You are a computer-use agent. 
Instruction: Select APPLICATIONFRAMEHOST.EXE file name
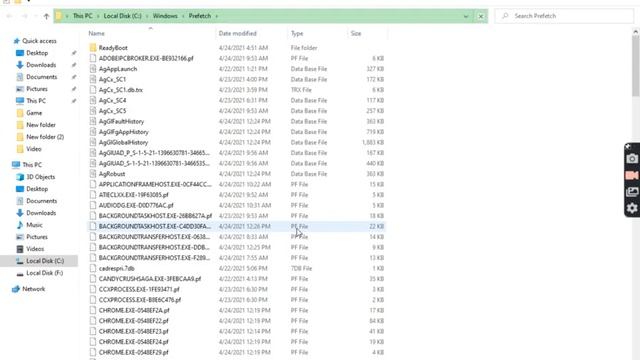(x=155, y=184)
